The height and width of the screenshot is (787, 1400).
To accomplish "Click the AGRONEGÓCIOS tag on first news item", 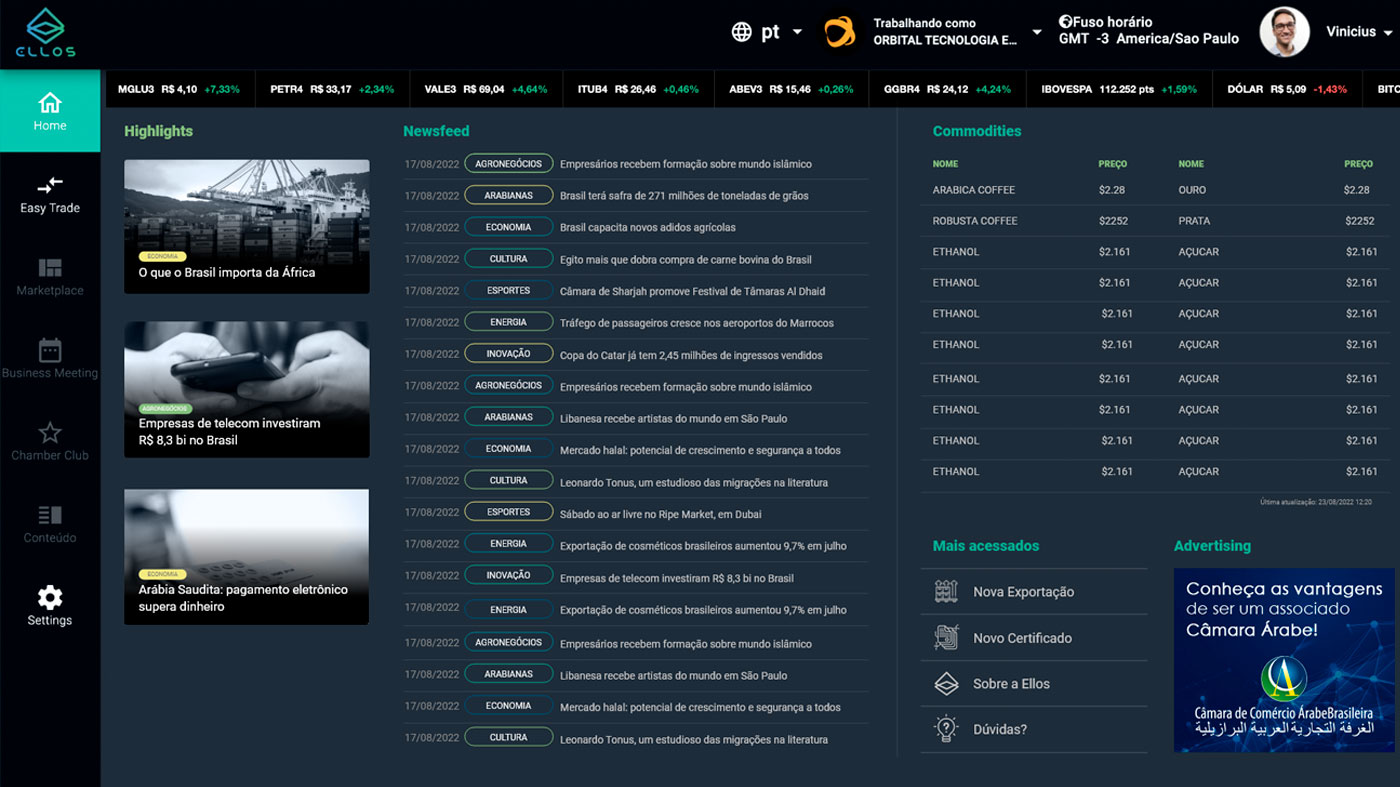I will (508, 164).
